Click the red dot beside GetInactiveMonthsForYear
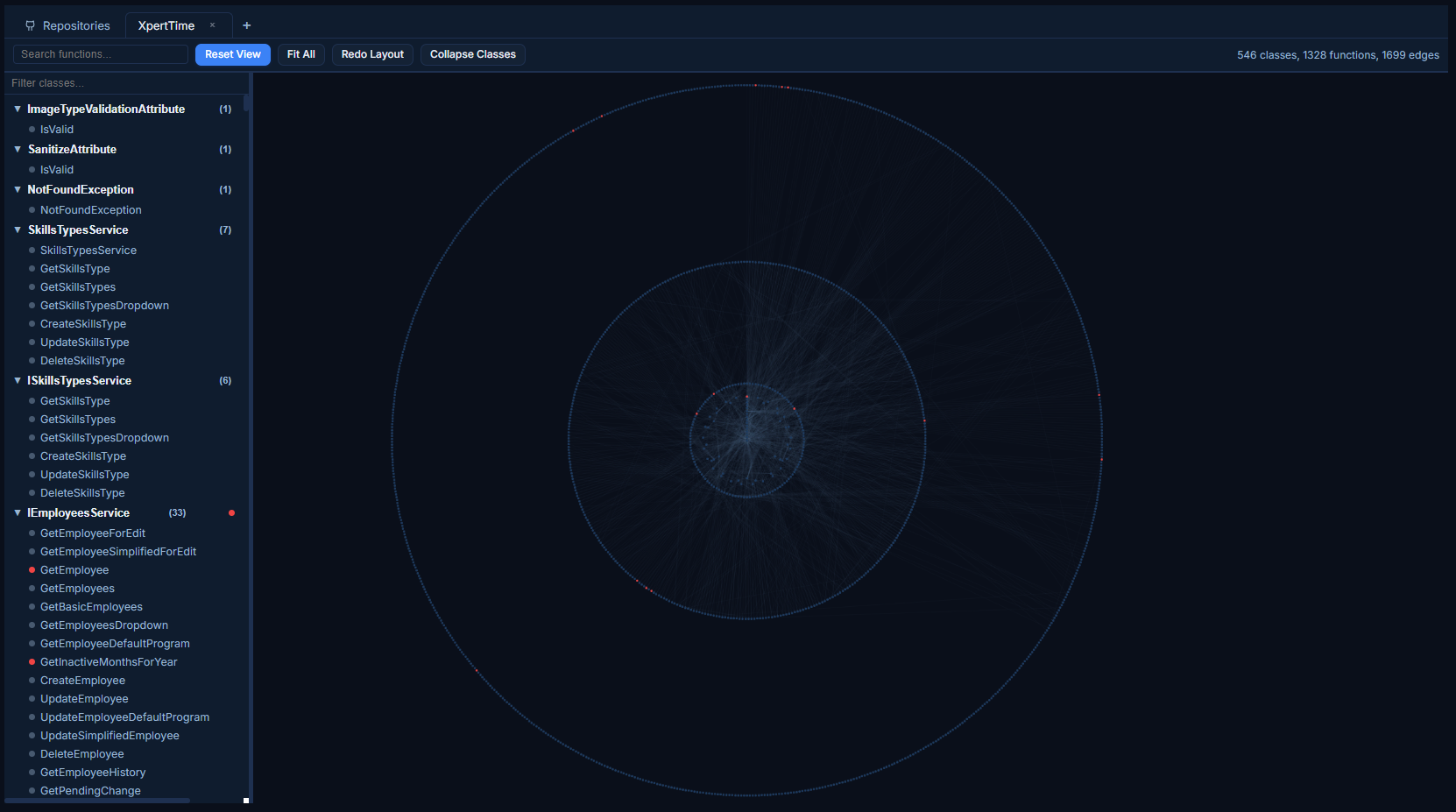 (32, 661)
